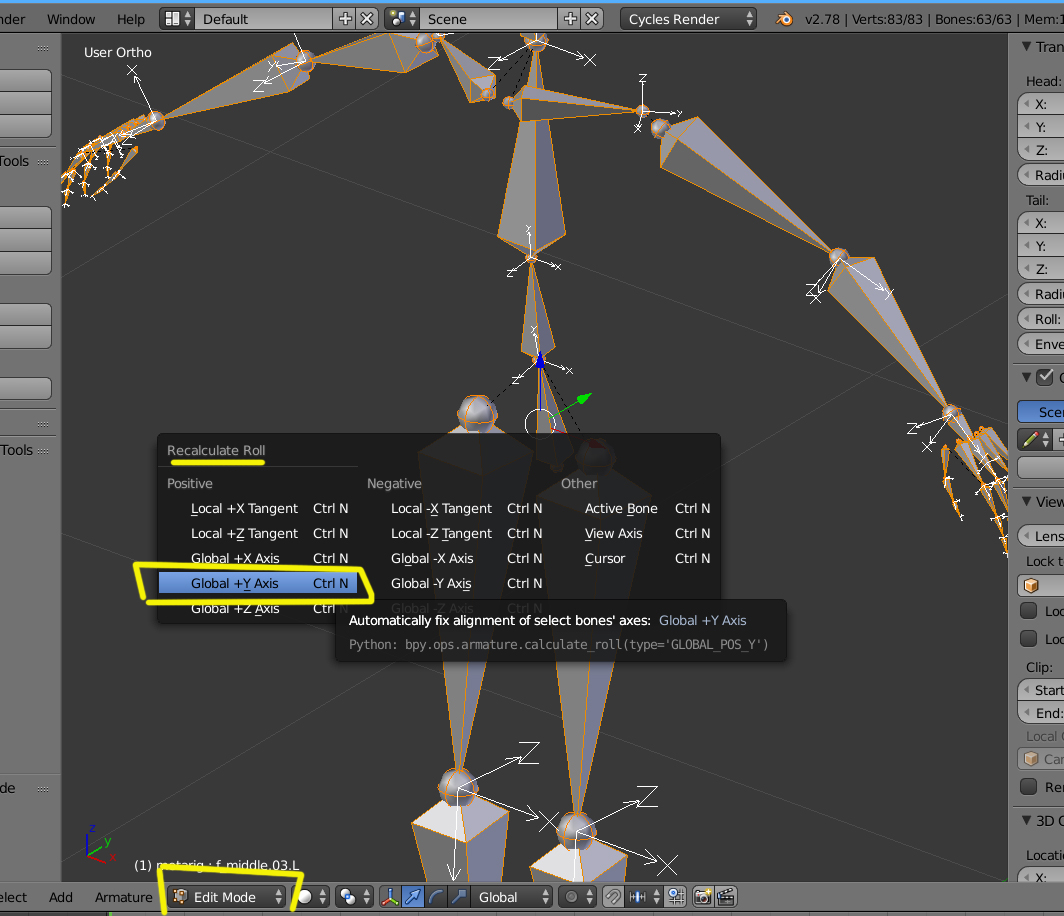
Task: Open the proportional editing selector
Action: 577,897
